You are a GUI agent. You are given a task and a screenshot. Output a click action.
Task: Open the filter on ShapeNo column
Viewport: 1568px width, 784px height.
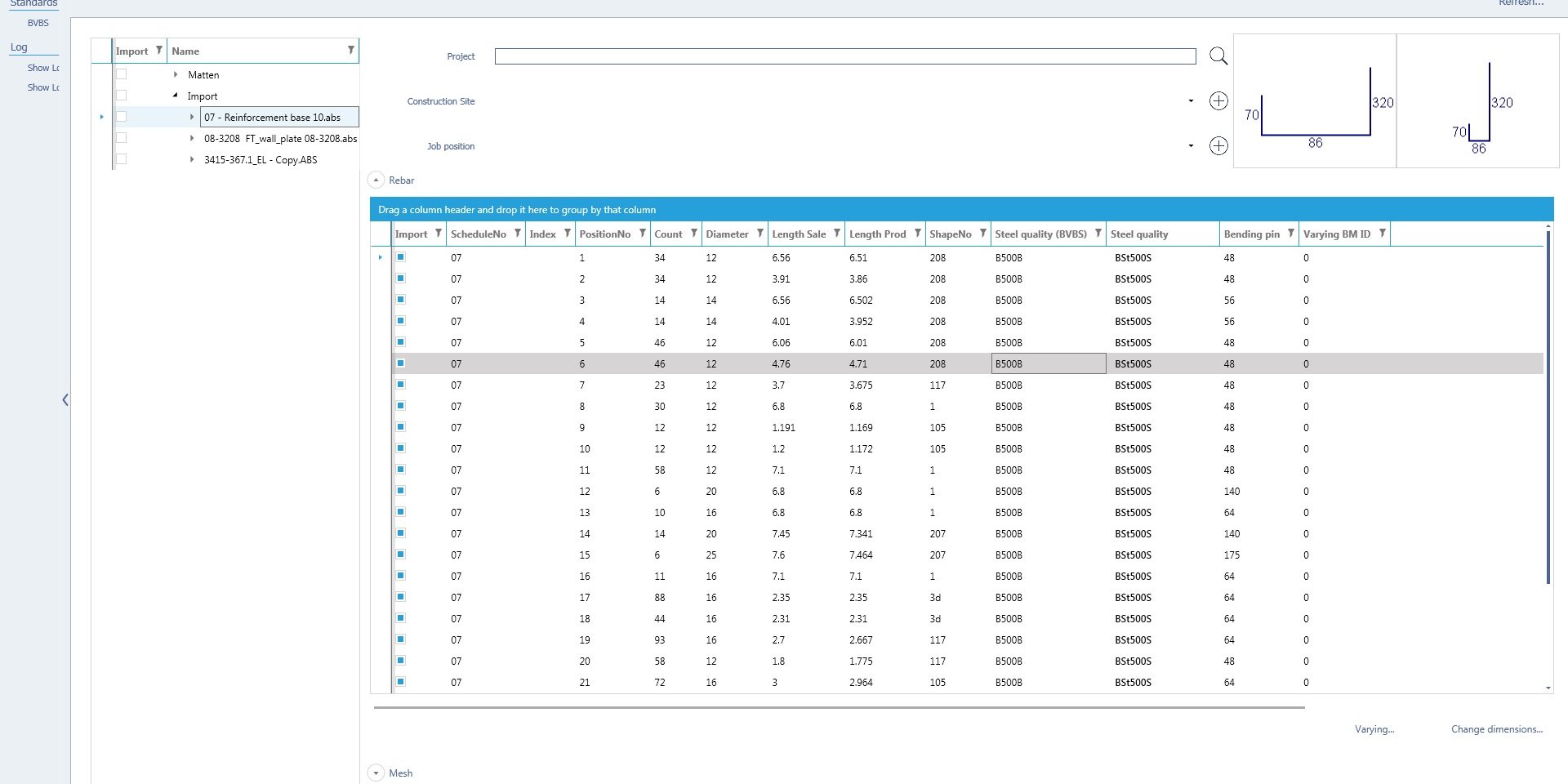click(982, 234)
